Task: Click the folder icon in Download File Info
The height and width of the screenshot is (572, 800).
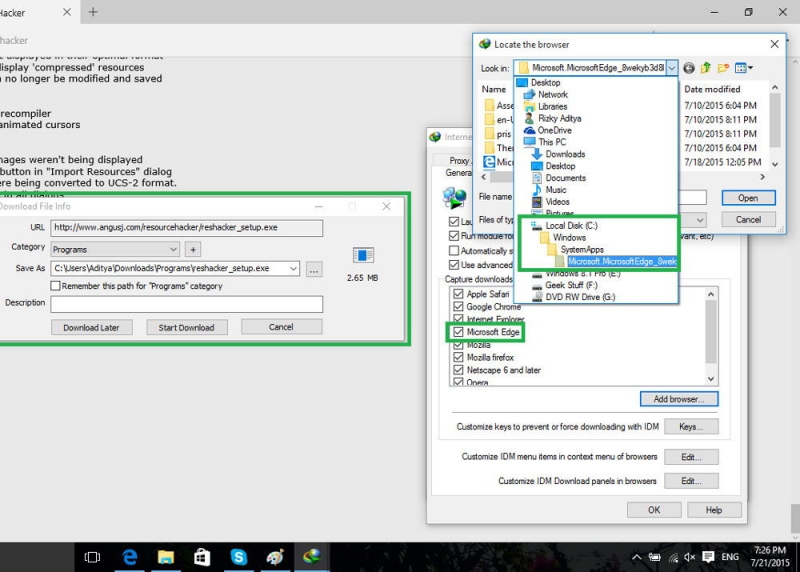Action: pyautogui.click(x=363, y=255)
